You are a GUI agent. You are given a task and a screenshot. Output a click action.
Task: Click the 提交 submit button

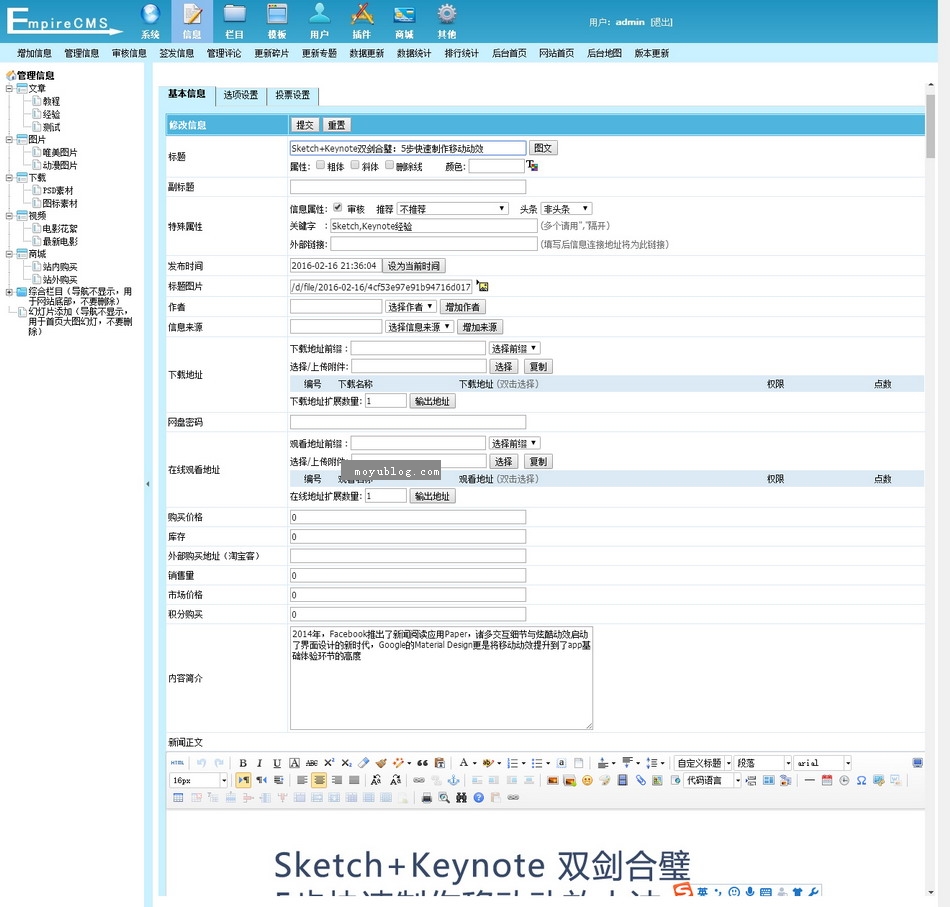[304, 125]
